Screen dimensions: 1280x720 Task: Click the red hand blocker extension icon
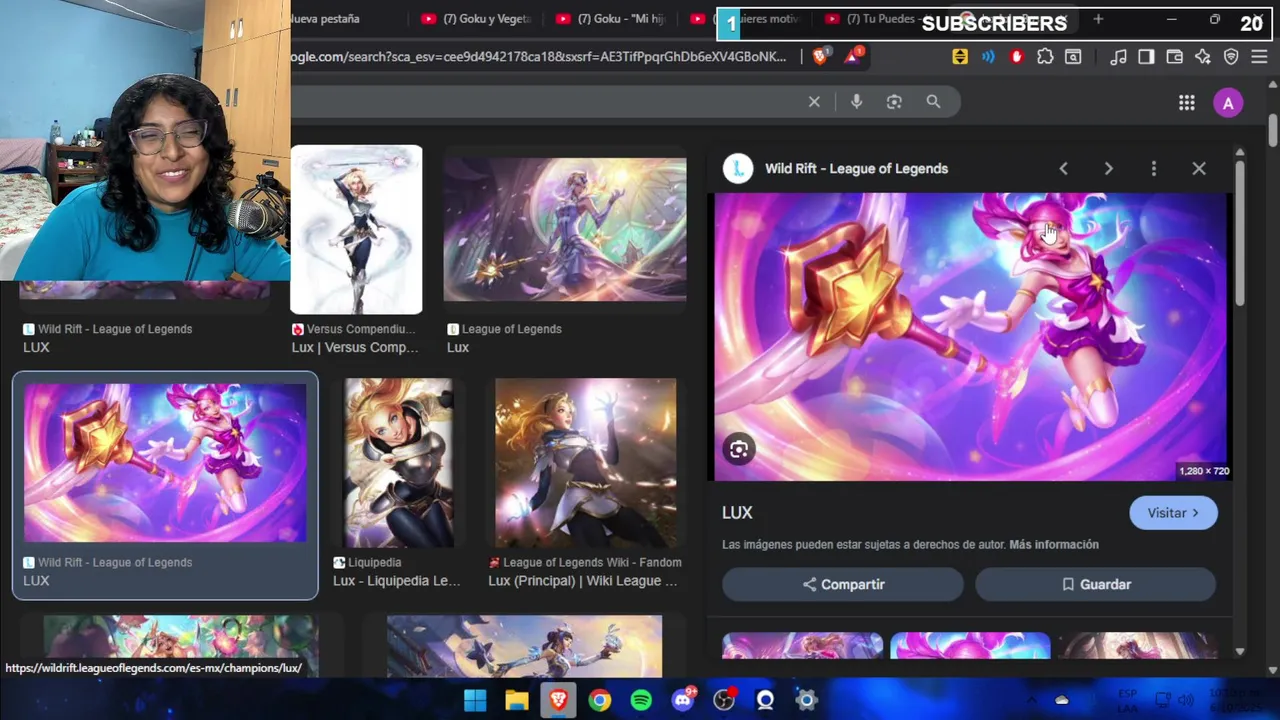click(x=1017, y=57)
